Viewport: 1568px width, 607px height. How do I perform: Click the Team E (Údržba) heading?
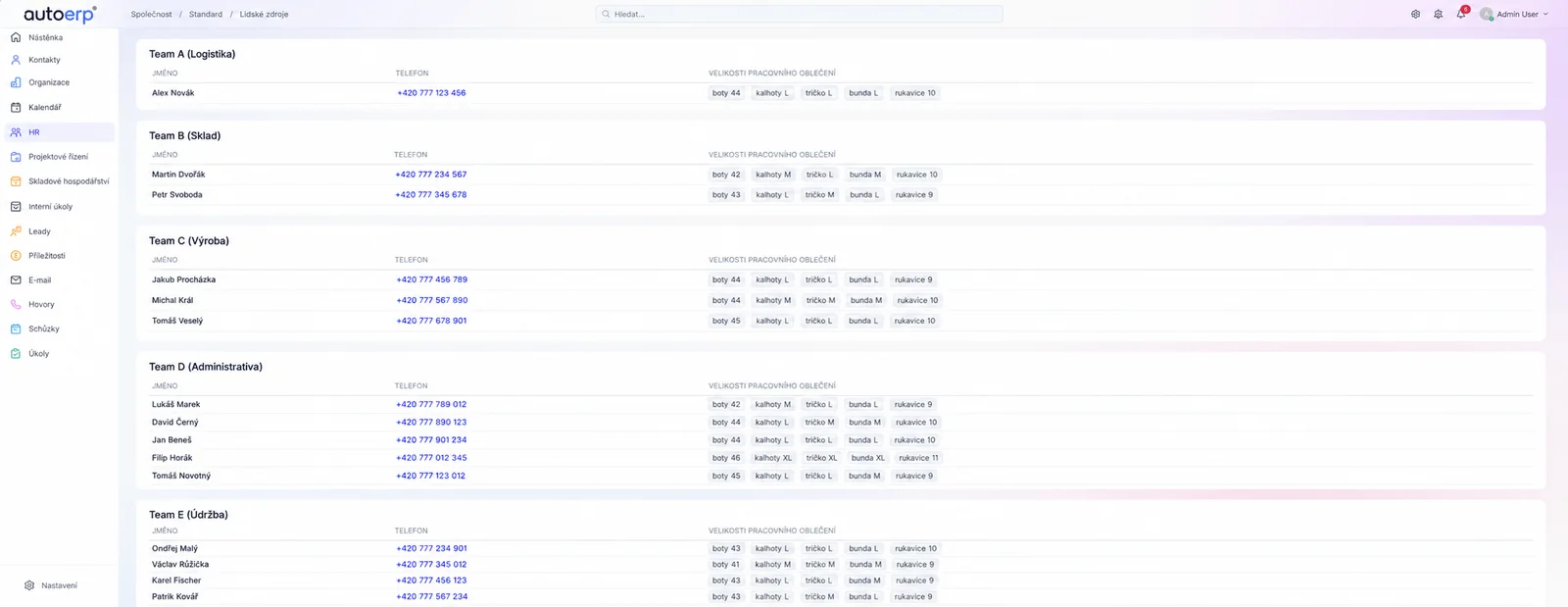point(188,515)
